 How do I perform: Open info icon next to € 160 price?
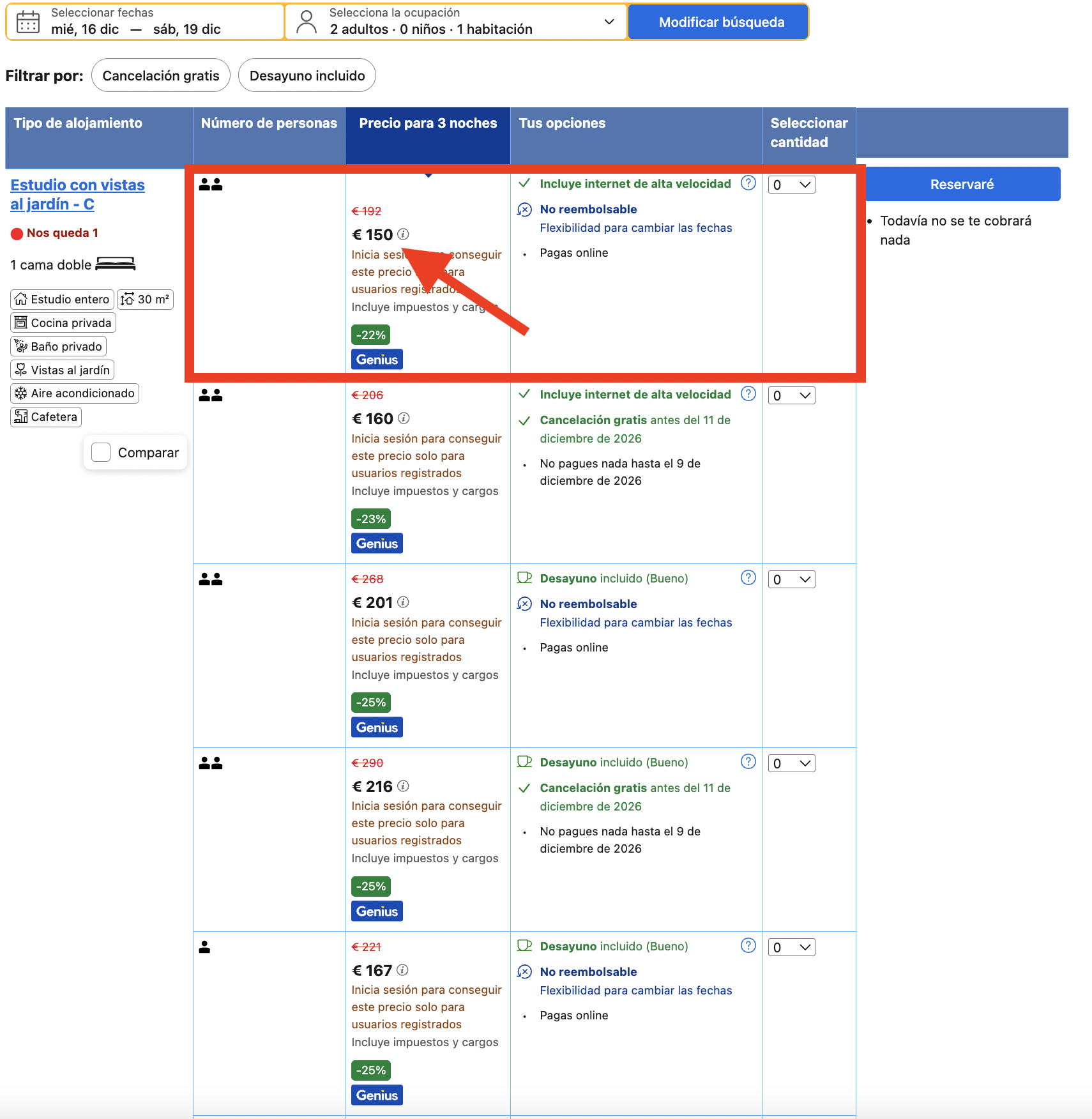tap(404, 418)
